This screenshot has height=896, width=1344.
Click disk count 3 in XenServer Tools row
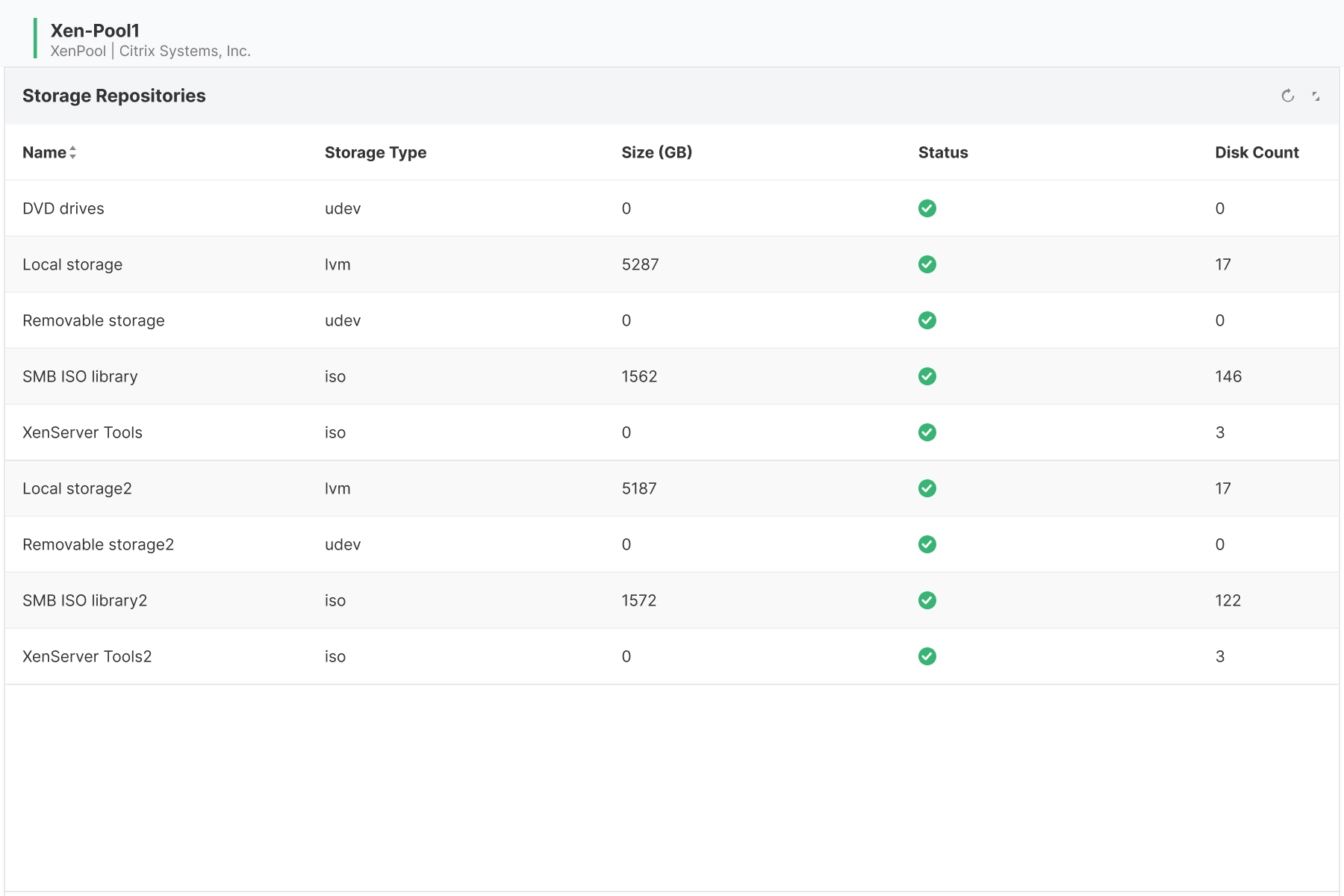click(x=1220, y=432)
